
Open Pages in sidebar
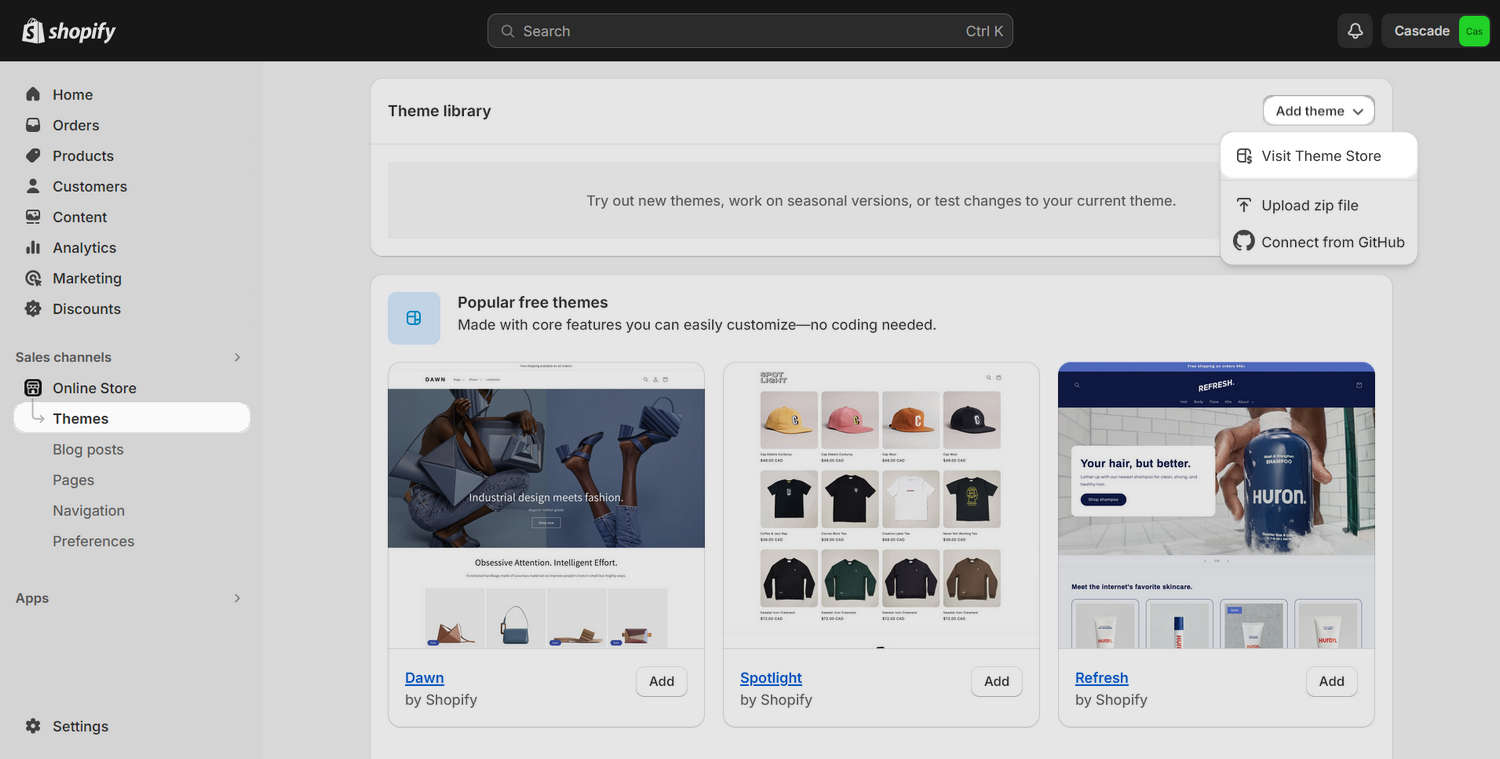click(x=73, y=480)
